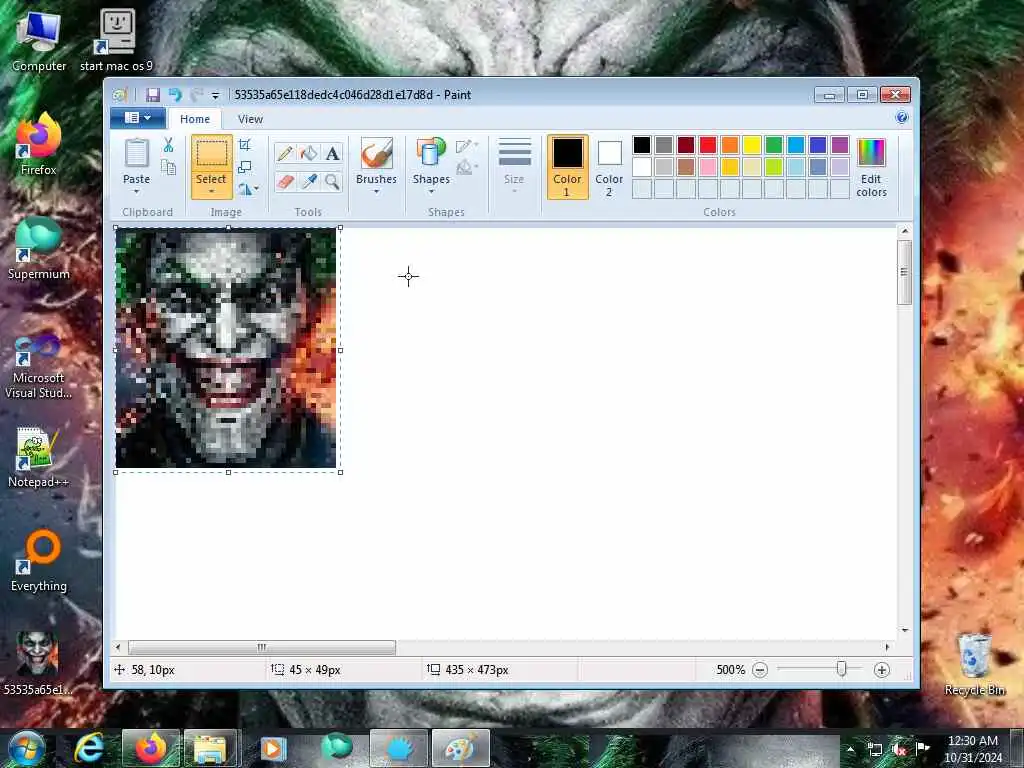Activate Color 2 swatch button
1024x768 pixels.
click(609, 167)
